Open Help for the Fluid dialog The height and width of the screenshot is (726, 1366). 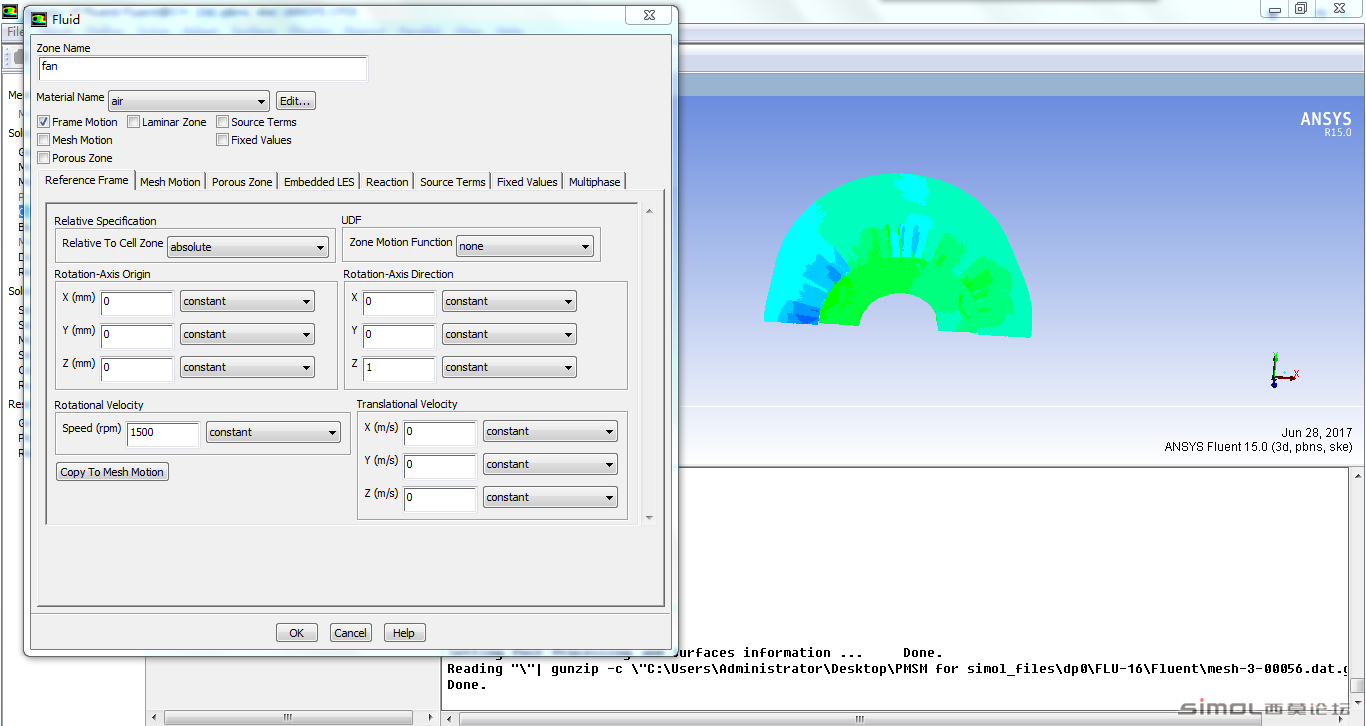404,633
